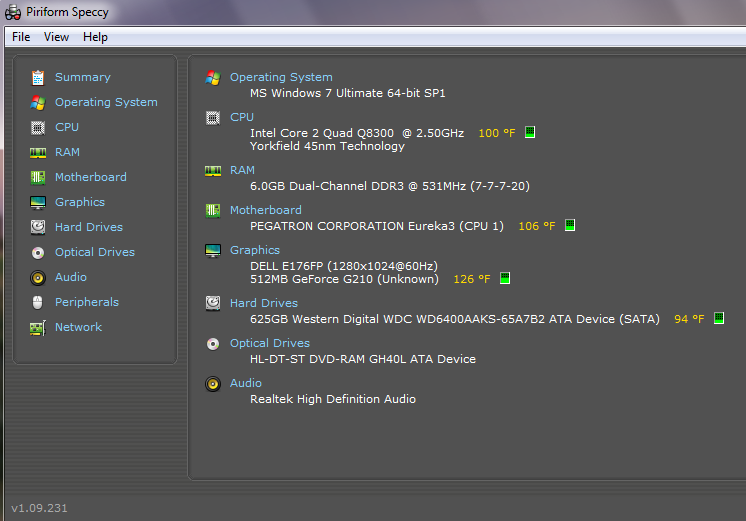Image resolution: width=746 pixels, height=521 pixels.
Task: Click the Piriform Speccy title bar icon
Action: click(x=13, y=12)
